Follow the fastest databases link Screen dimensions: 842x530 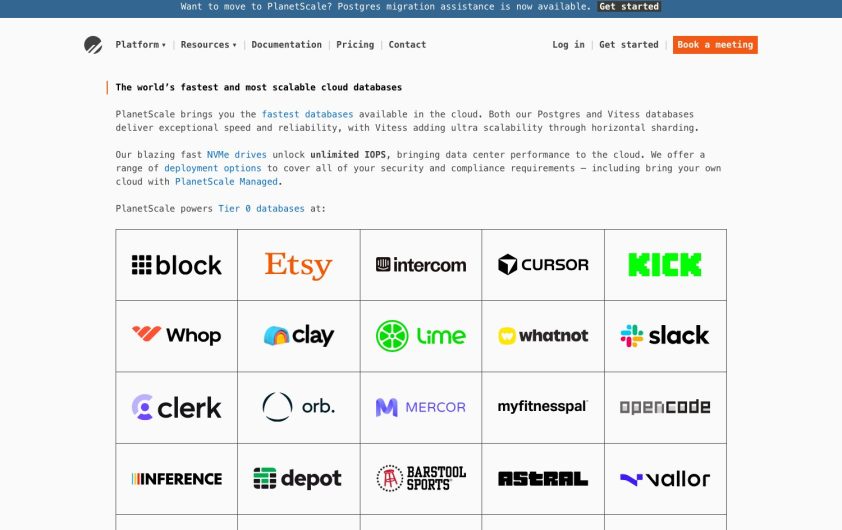(307, 115)
